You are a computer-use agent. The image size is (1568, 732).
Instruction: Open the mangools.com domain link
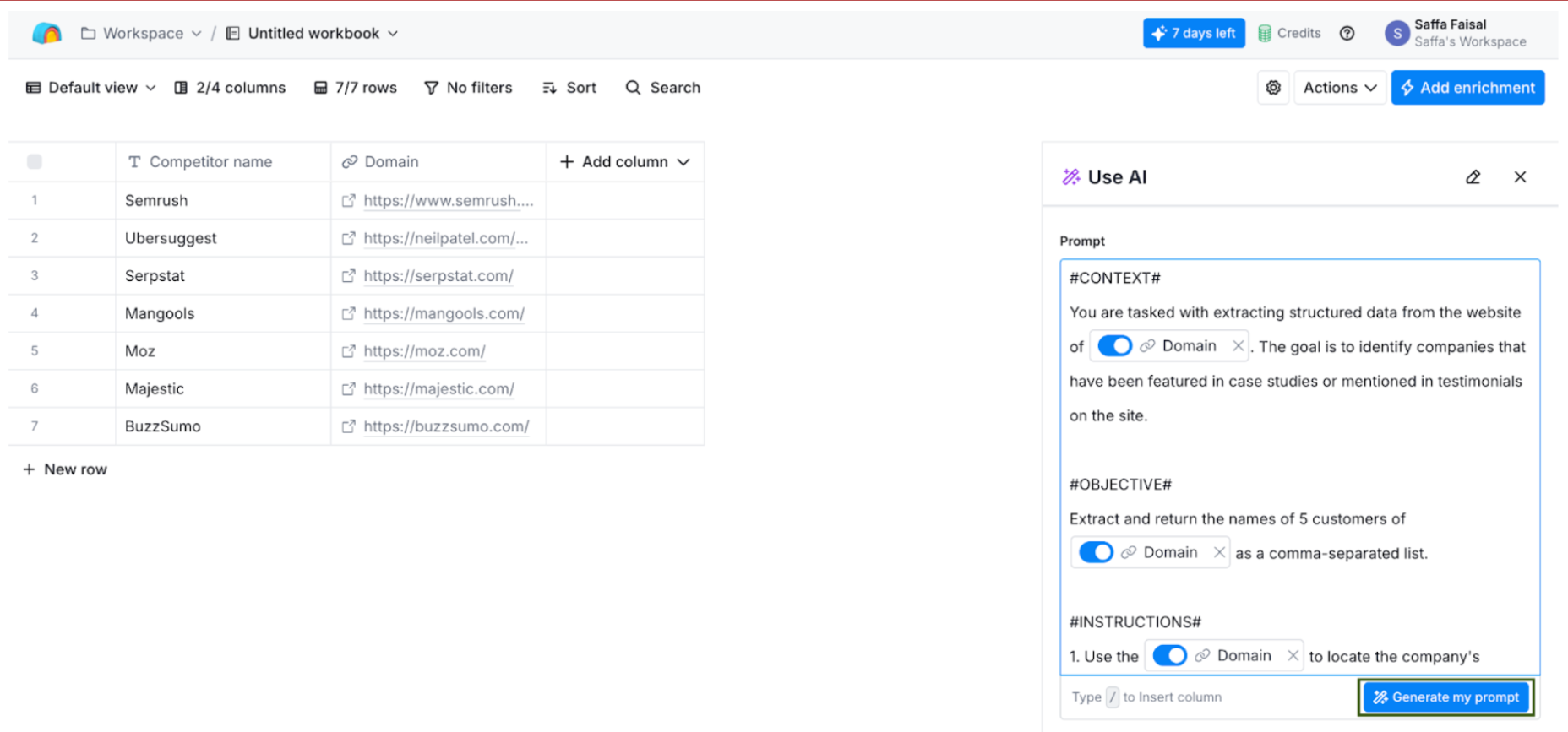(444, 314)
